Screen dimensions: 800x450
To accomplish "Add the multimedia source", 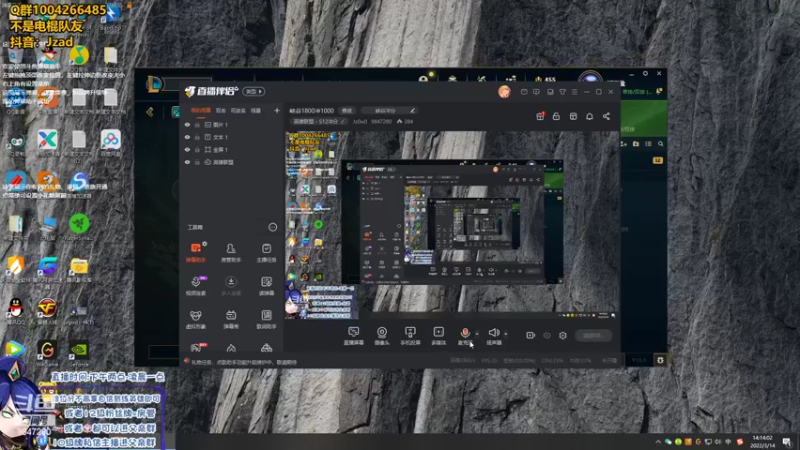I will click(438, 336).
